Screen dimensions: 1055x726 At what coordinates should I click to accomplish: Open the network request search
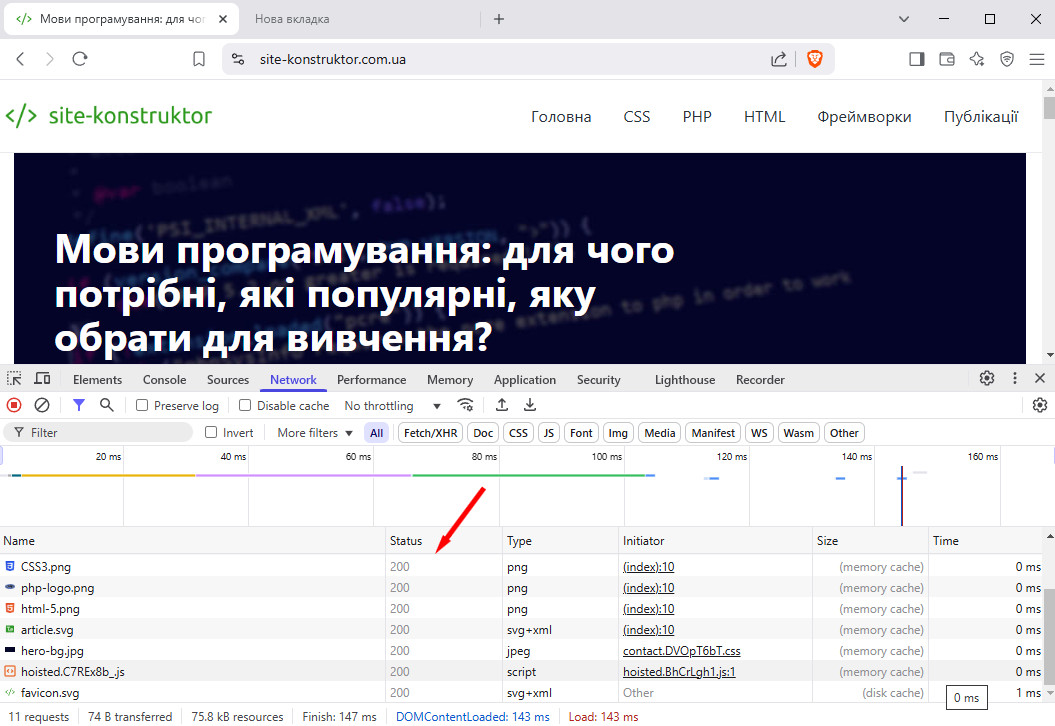click(106, 405)
